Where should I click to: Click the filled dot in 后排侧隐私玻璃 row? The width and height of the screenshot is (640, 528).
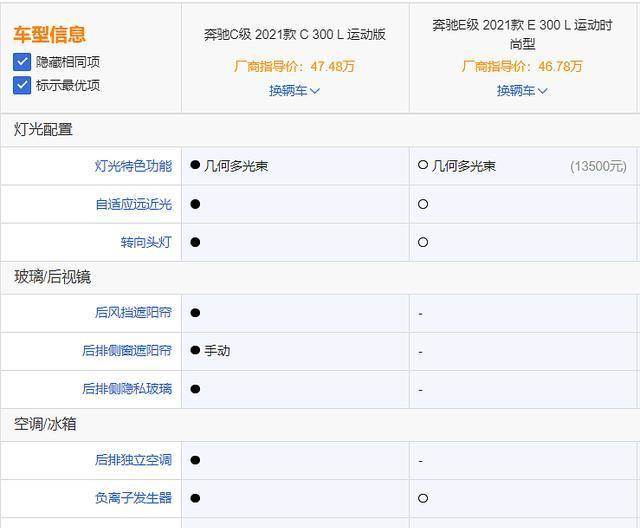pyautogui.click(x=195, y=389)
